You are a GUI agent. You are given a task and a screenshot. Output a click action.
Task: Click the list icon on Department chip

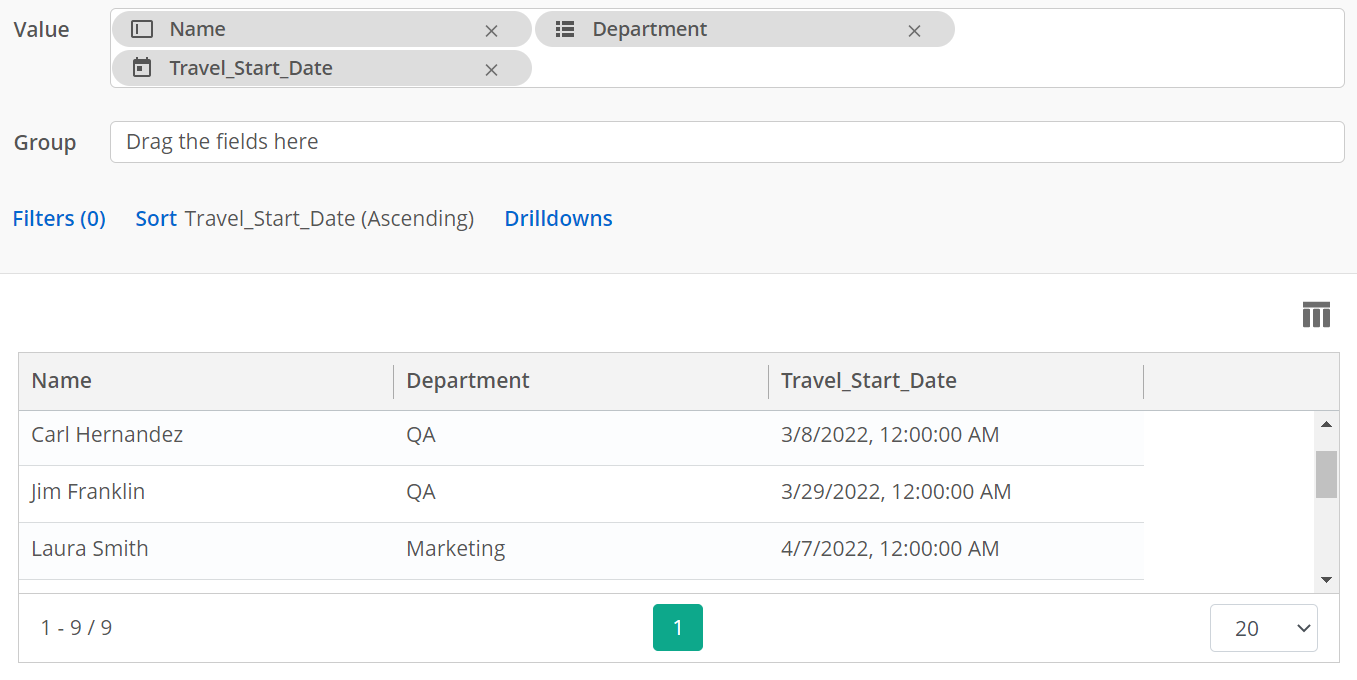[565, 30]
